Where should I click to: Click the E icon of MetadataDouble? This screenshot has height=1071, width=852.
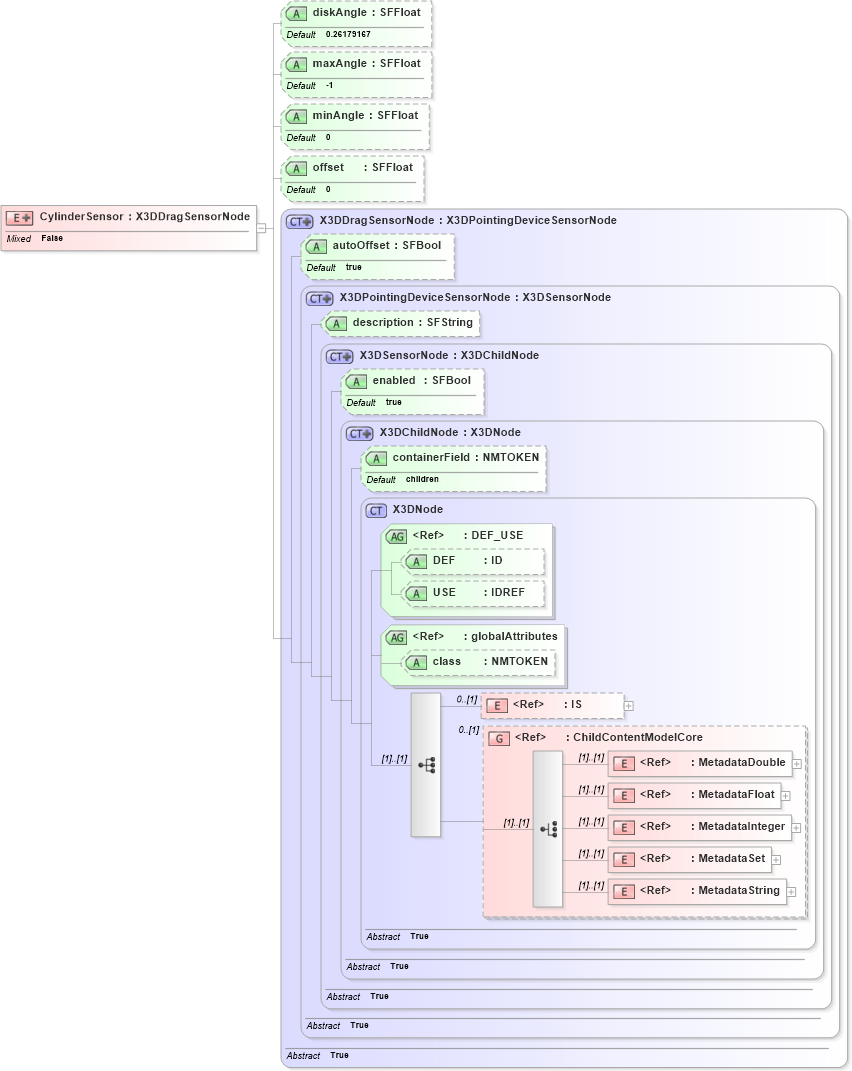point(624,764)
